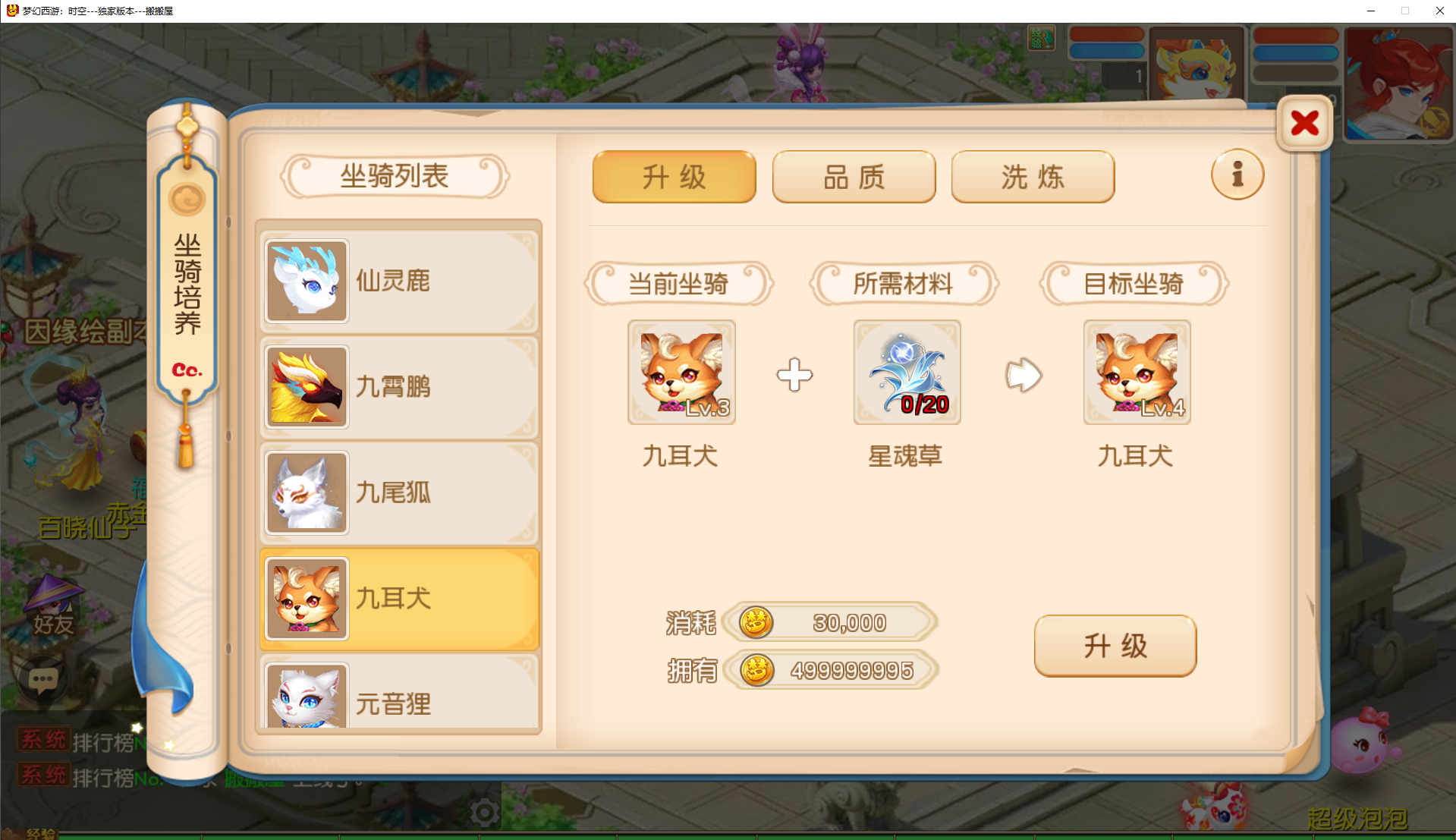Open the 洗炼 refine tab
Image resolution: width=1456 pixels, height=840 pixels.
pos(1033,177)
